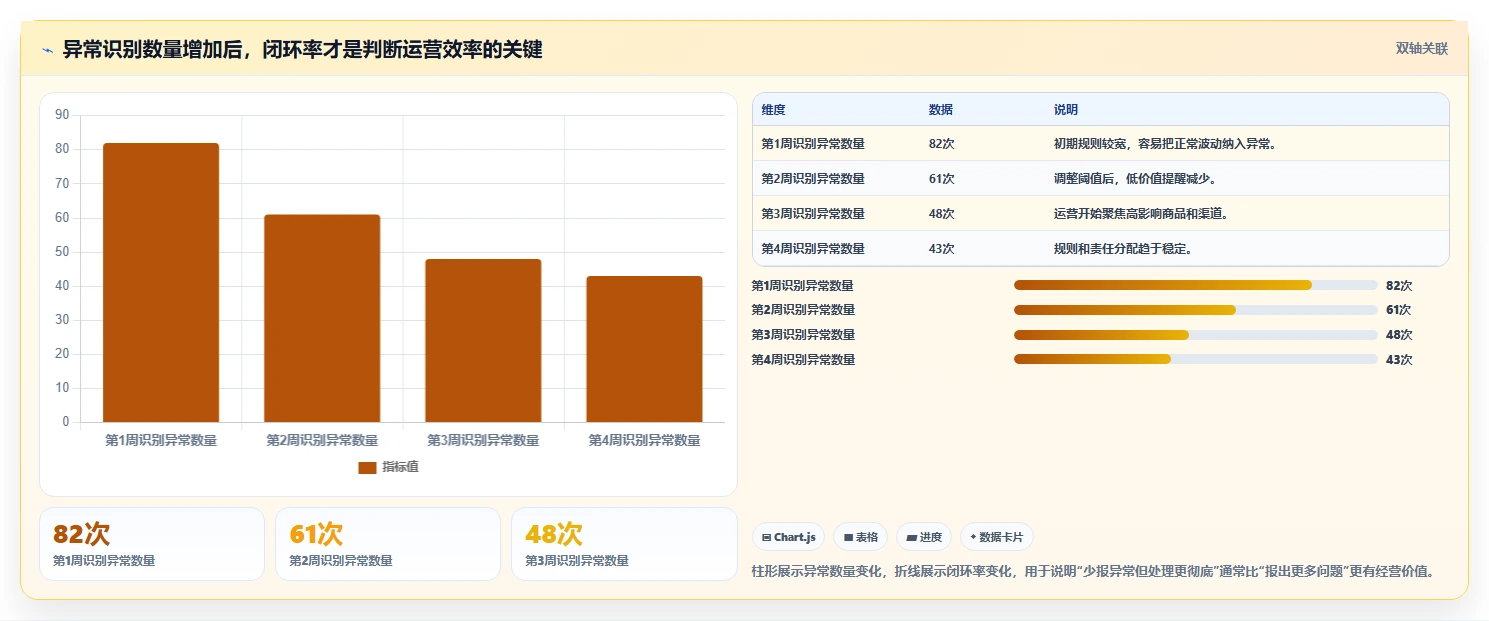Screen dimensions: 1489x621
Task: Open the 48次 data card
Action: 624,544
